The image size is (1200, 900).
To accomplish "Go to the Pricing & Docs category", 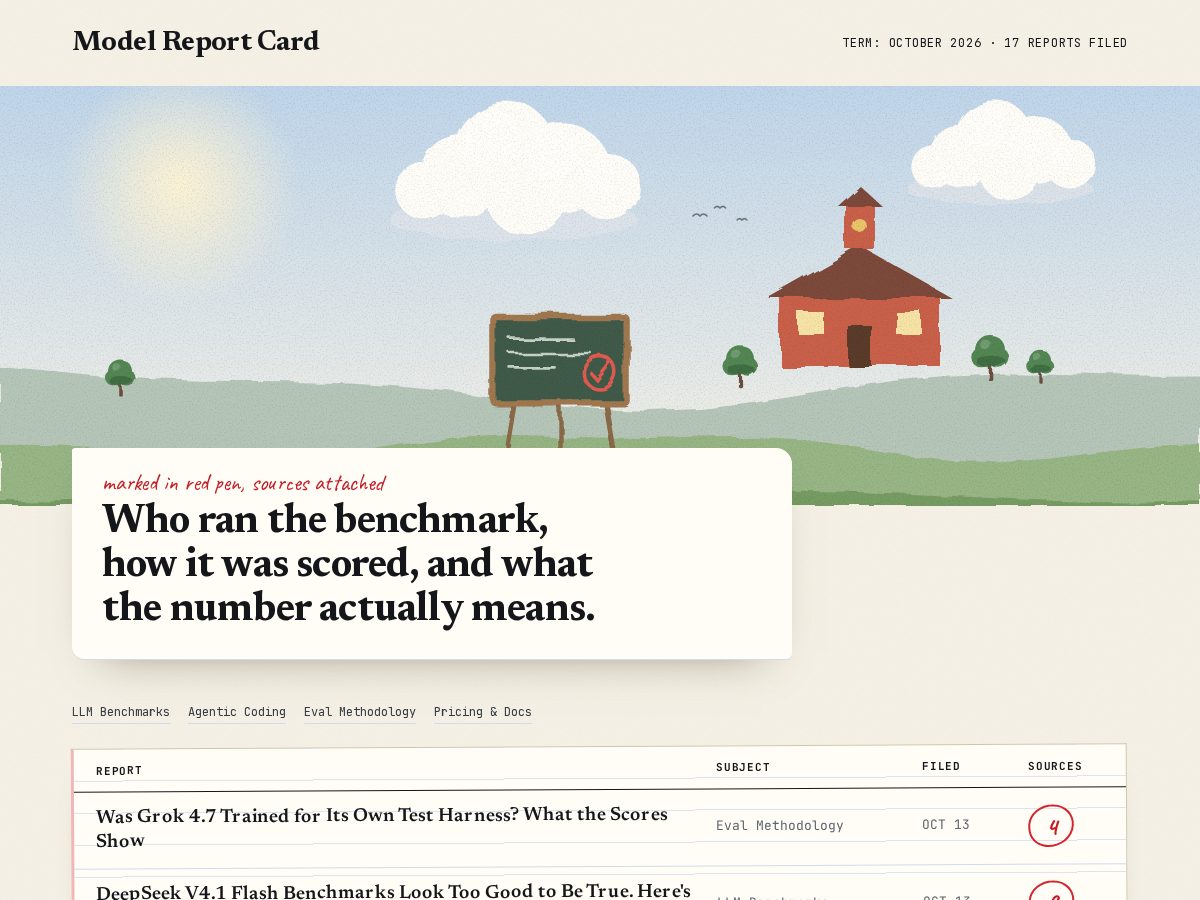I will point(483,712).
